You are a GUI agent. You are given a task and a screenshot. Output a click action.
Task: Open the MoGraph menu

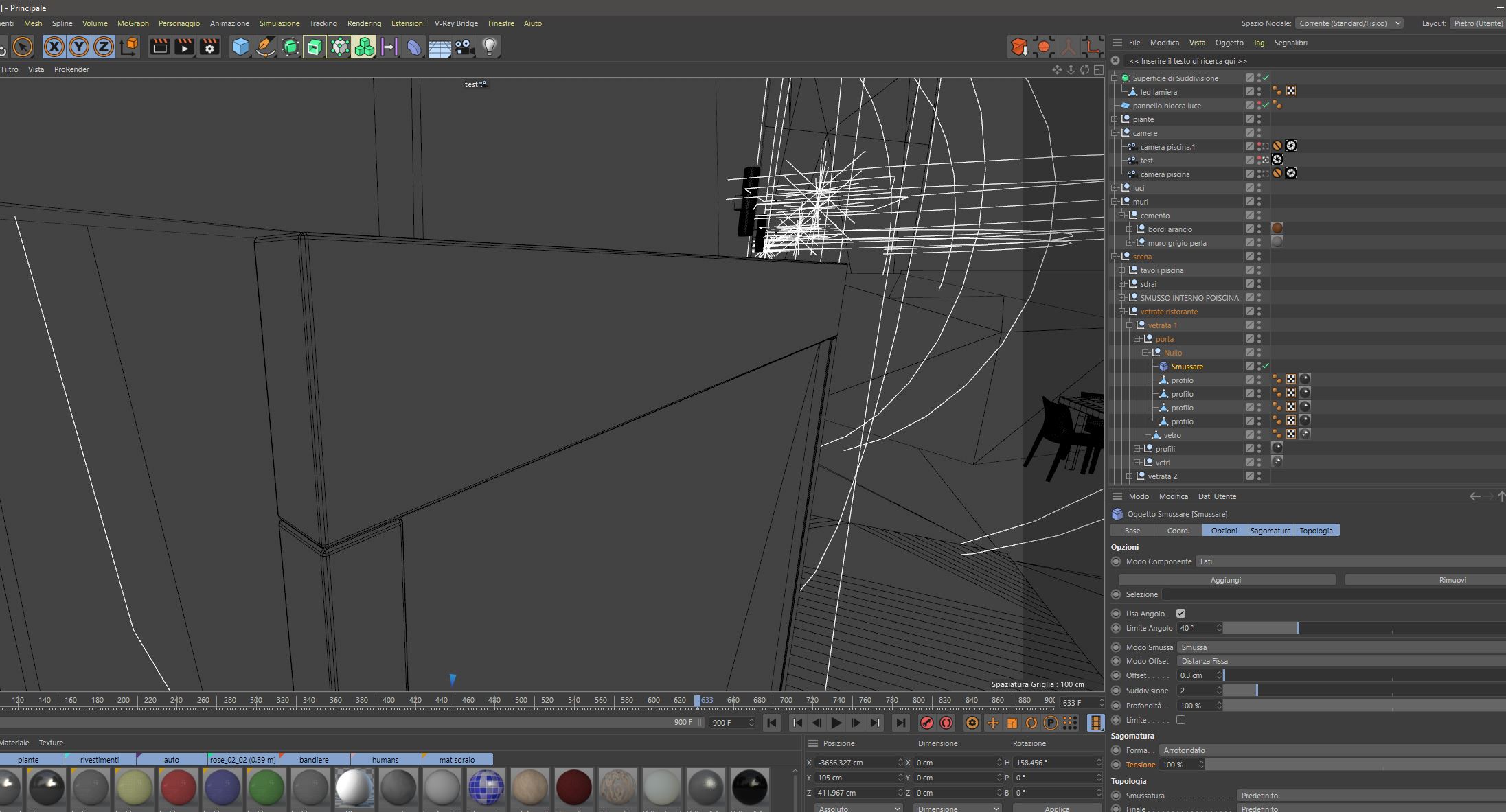[x=133, y=23]
